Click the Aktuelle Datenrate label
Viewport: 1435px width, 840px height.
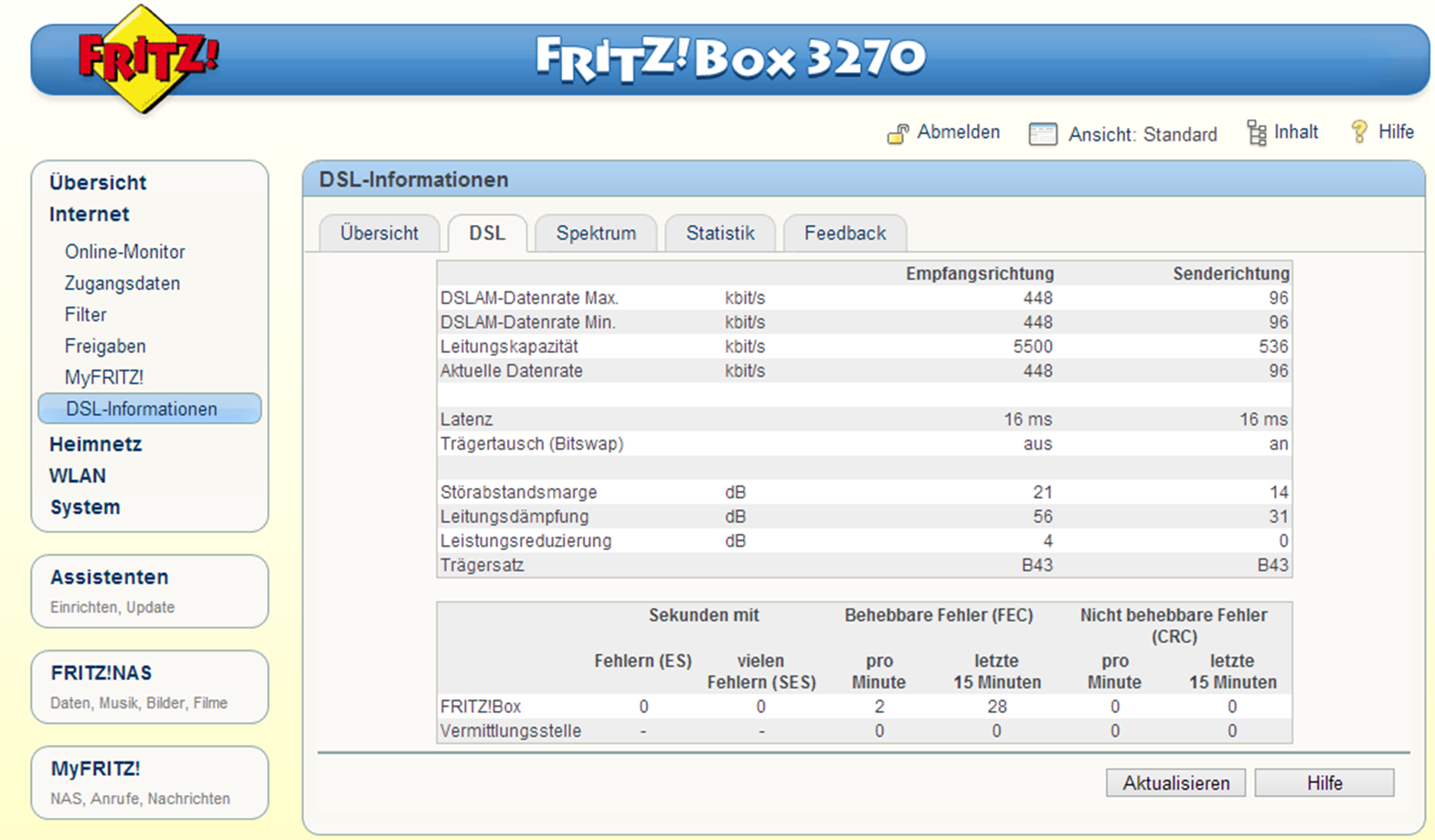pyautogui.click(x=511, y=371)
